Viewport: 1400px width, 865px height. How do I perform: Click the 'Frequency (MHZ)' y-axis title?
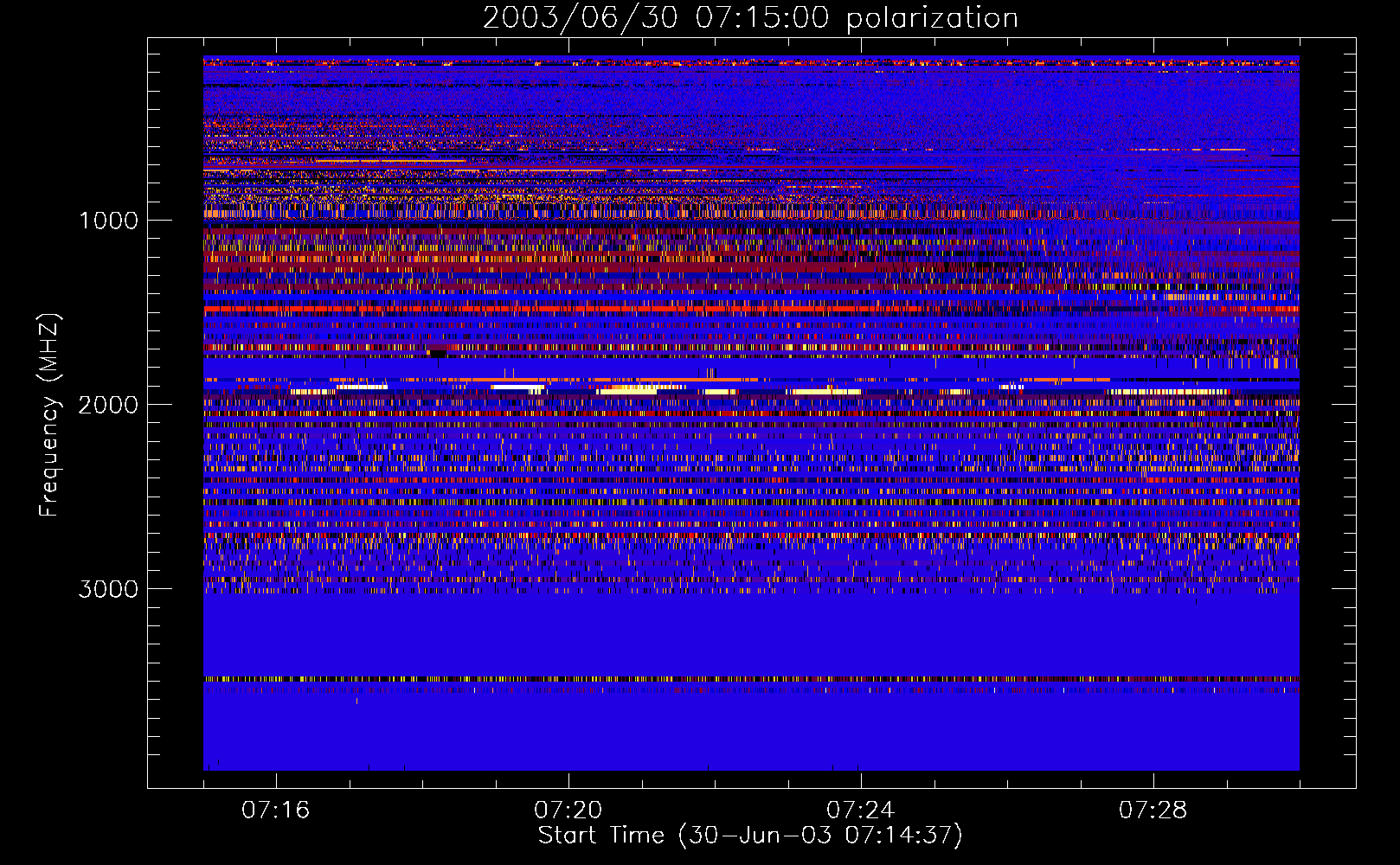pyautogui.click(x=50, y=415)
